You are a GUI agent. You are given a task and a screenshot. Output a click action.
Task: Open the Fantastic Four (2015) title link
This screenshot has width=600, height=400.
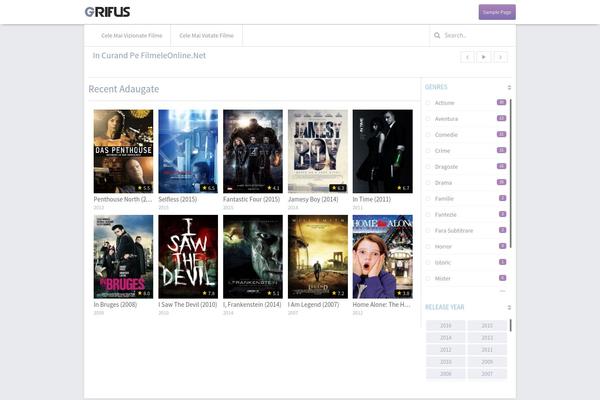pos(251,199)
